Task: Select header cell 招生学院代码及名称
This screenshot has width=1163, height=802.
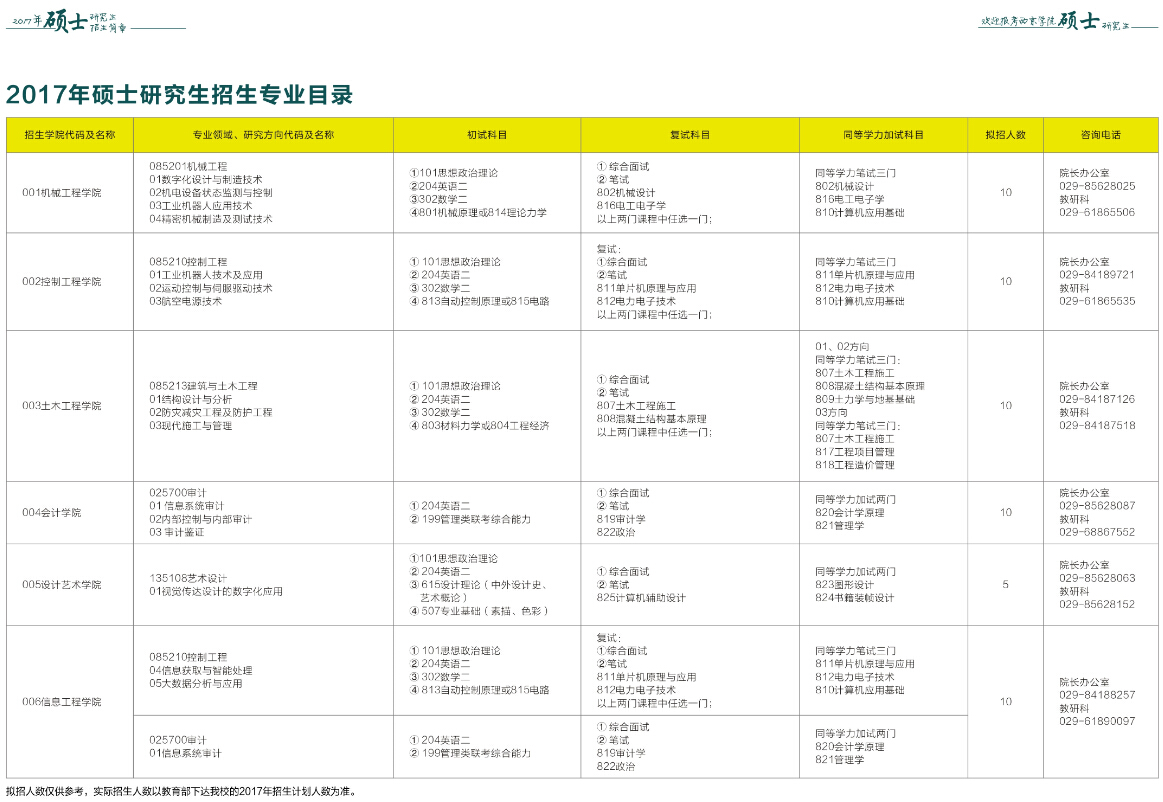Action: (70, 135)
